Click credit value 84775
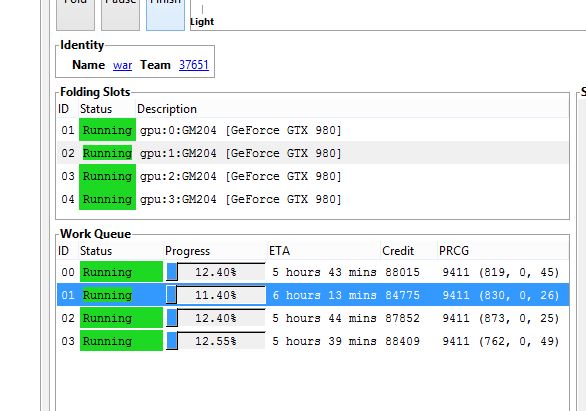The width and height of the screenshot is (586, 411). (x=403, y=295)
